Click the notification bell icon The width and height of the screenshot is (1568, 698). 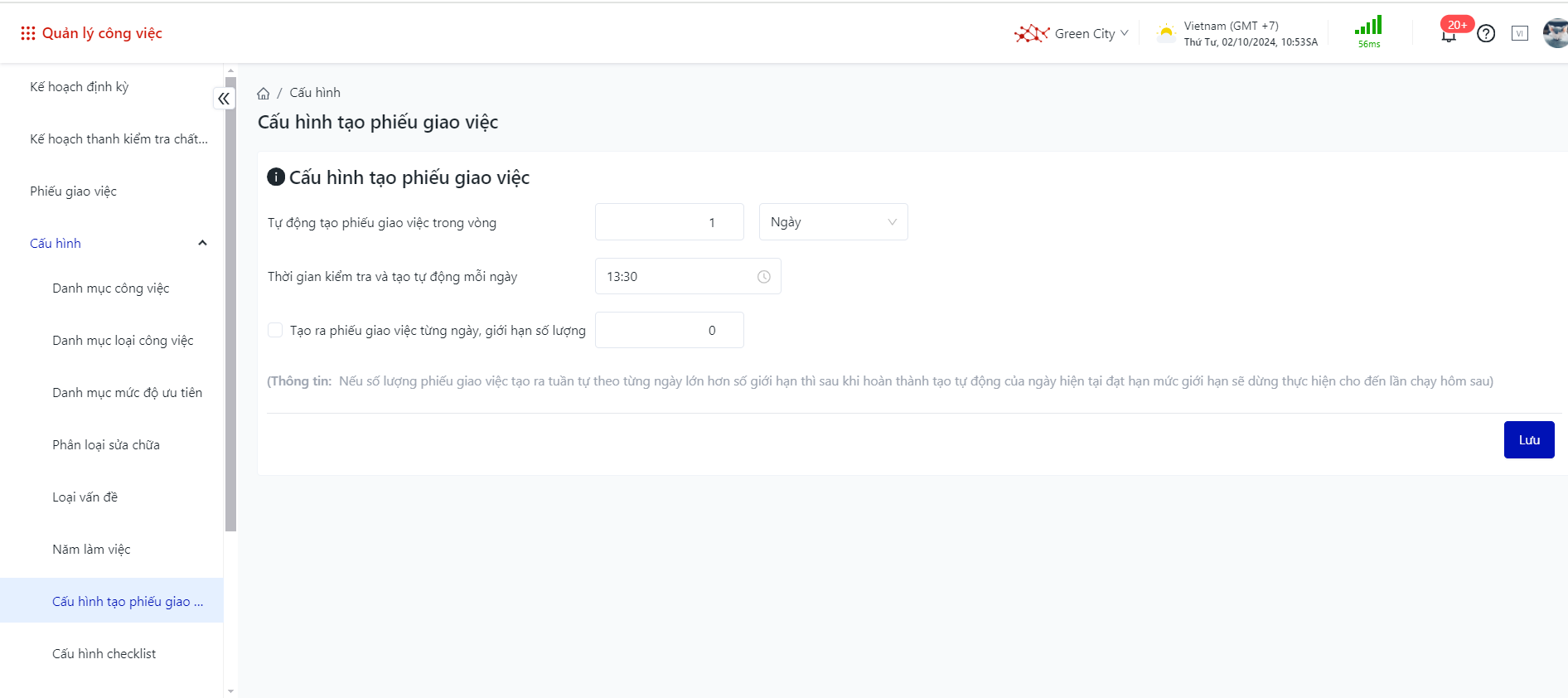click(1448, 36)
